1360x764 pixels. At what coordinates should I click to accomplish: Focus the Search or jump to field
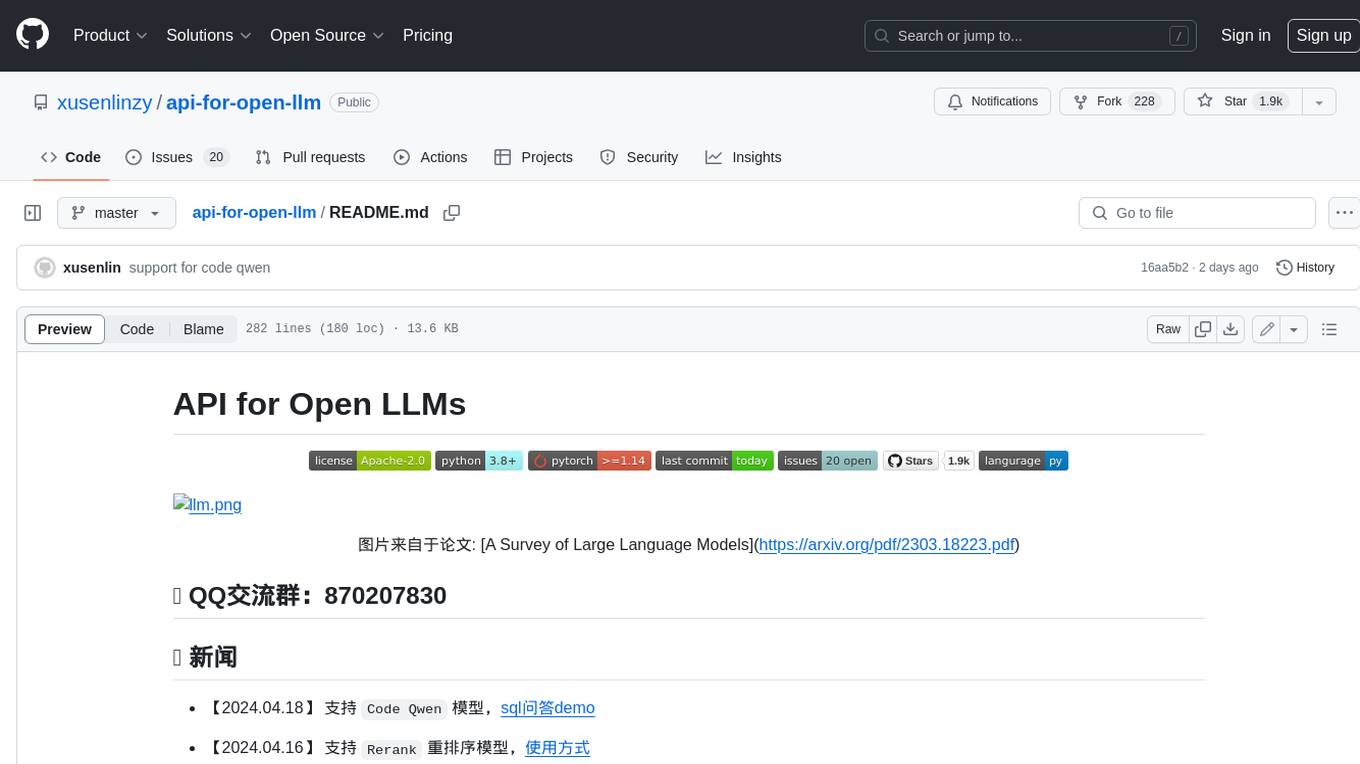pyautogui.click(x=1031, y=36)
